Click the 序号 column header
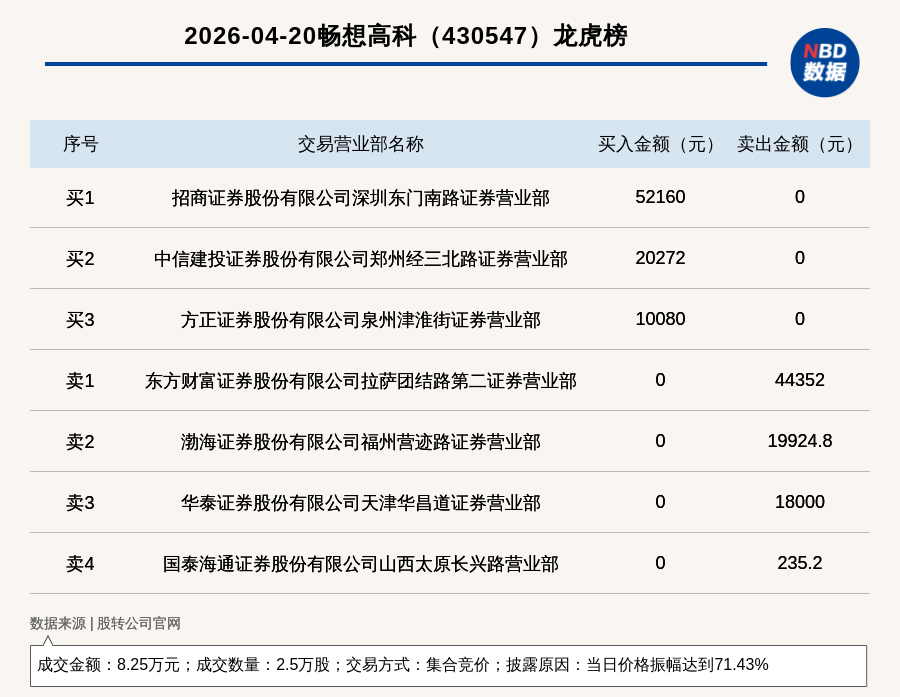This screenshot has width=900, height=697. [80, 144]
